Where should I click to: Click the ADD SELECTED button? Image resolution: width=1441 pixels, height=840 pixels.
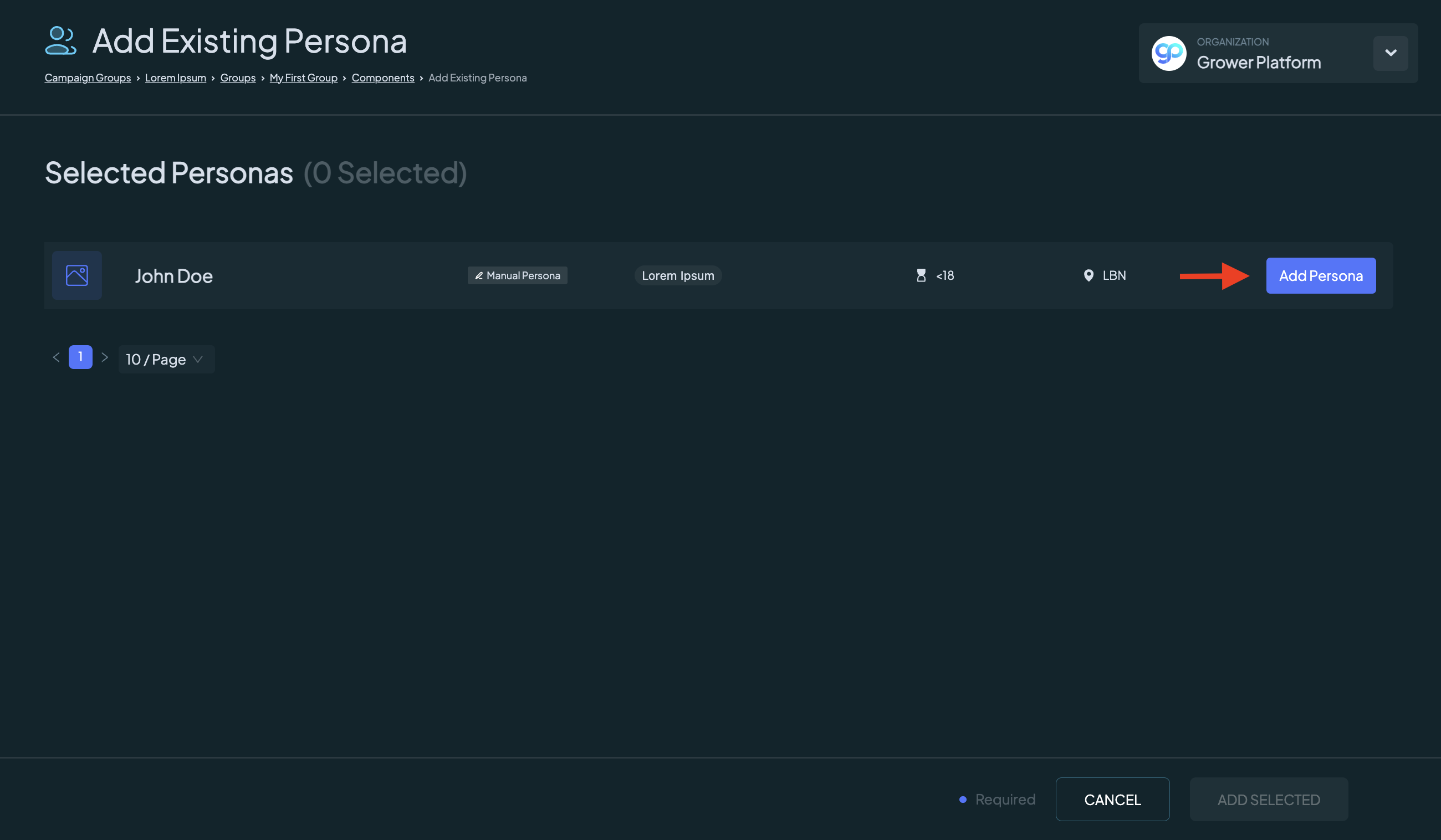click(1268, 800)
